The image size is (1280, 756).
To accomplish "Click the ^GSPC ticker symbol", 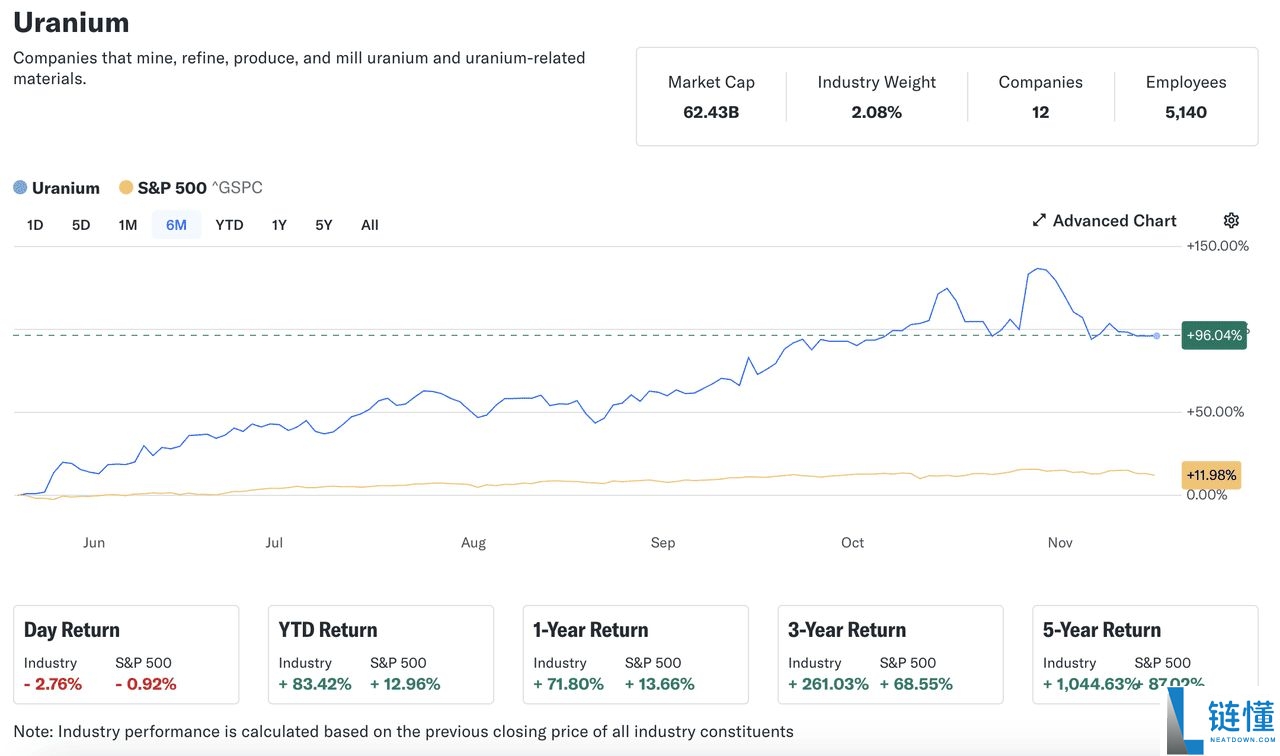I will pyautogui.click(x=237, y=188).
